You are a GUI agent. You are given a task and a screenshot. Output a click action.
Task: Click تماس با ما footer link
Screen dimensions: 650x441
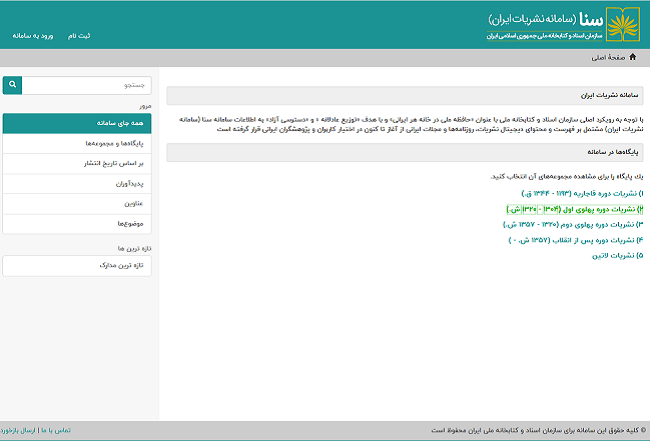tap(56, 431)
